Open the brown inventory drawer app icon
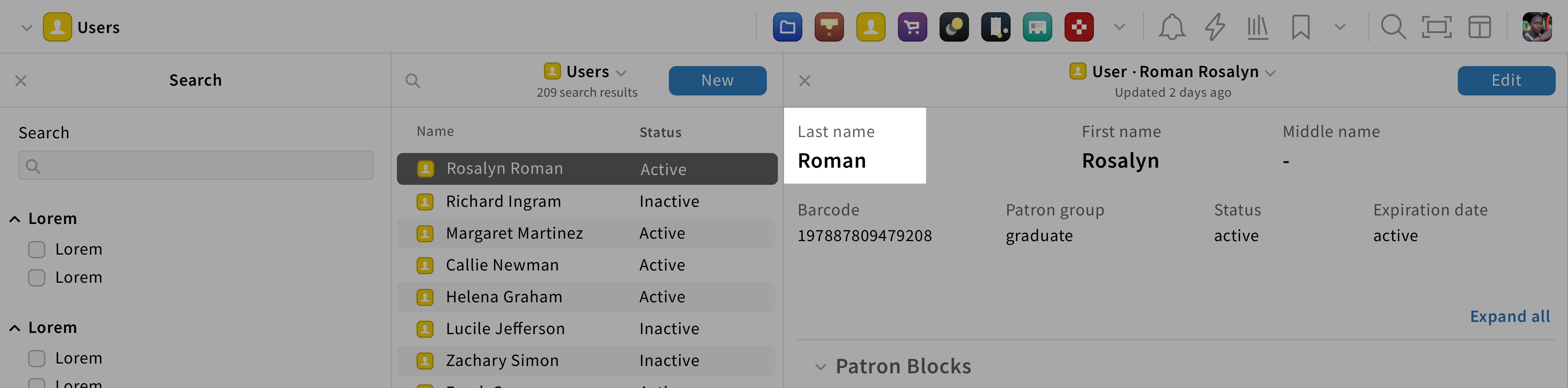This screenshot has width=1568, height=388. pyautogui.click(x=829, y=27)
